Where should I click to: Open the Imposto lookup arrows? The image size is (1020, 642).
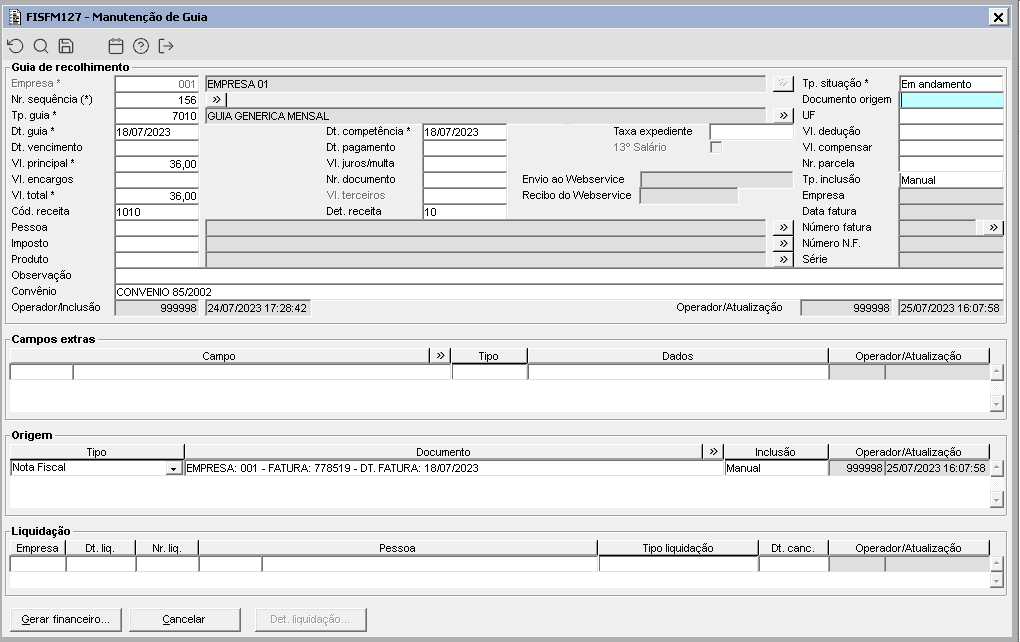click(x=783, y=243)
